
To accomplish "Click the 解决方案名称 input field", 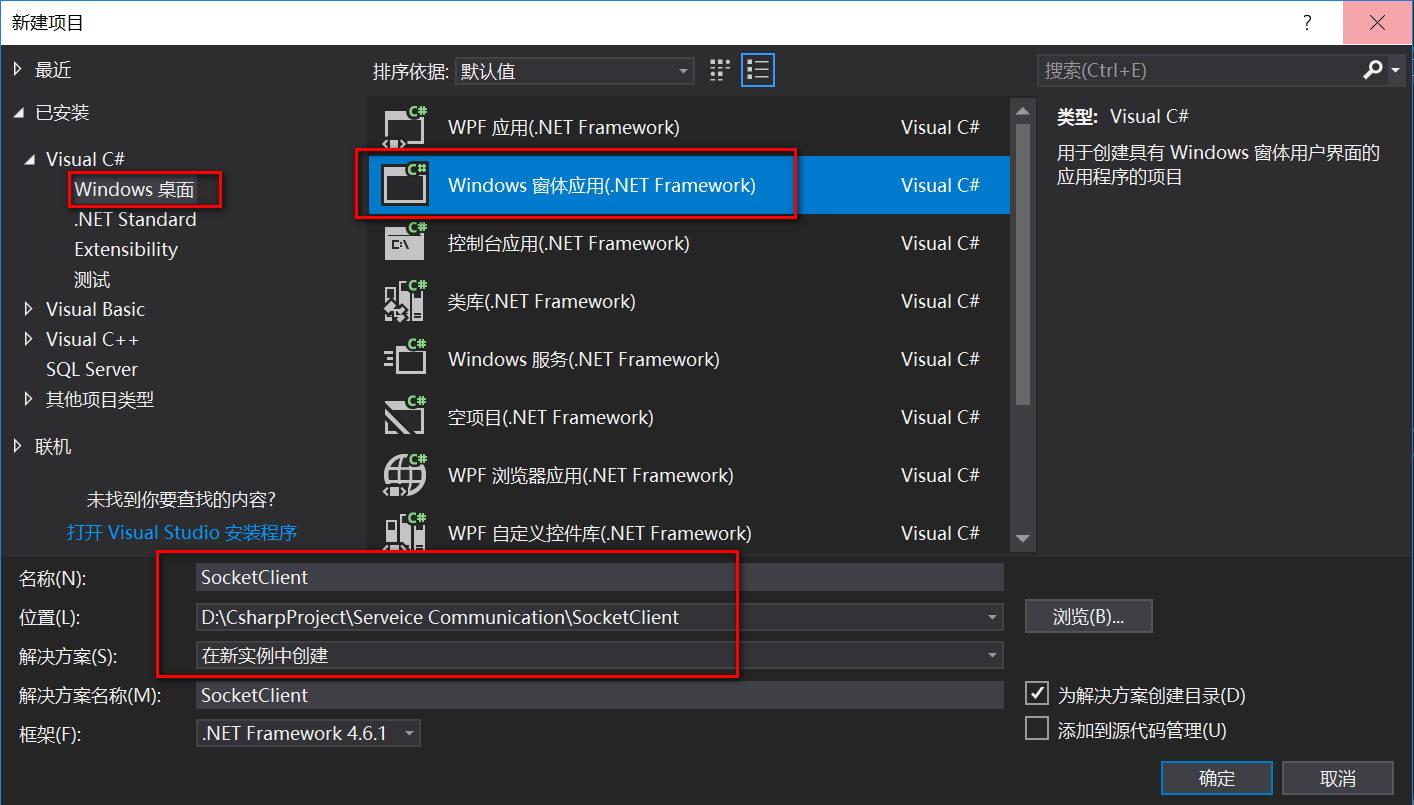I will pos(600,695).
